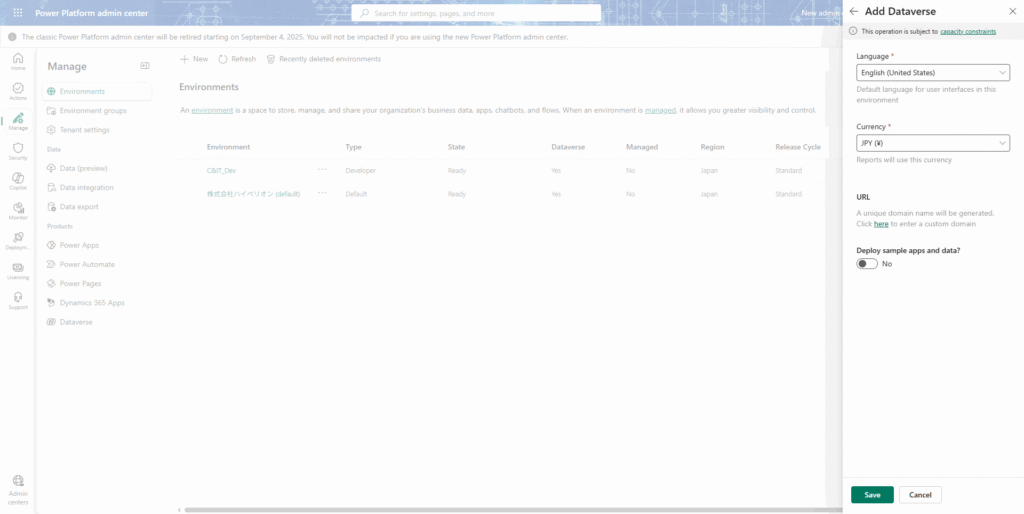
Task: Open Actions in the left rail
Action: 18,91
